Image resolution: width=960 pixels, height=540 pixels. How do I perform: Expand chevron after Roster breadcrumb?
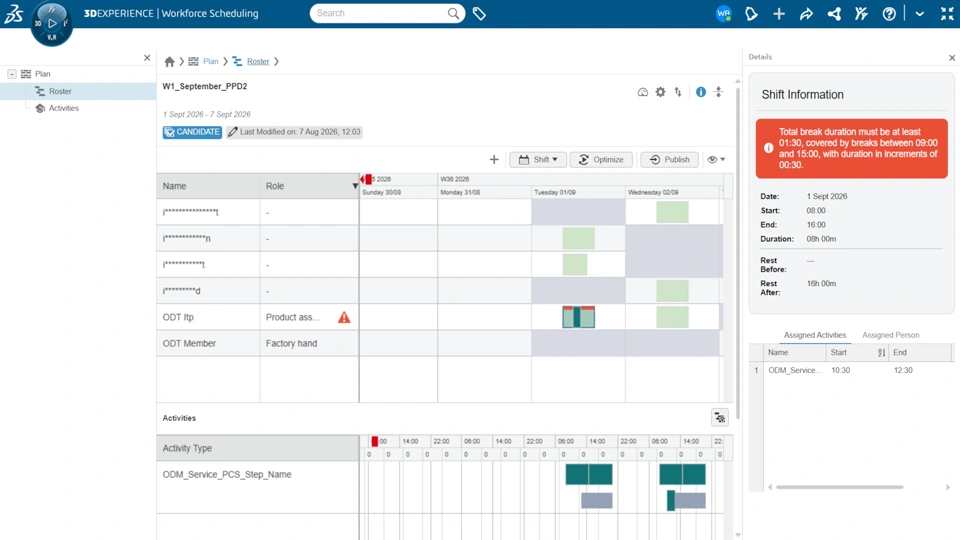coord(277,61)
